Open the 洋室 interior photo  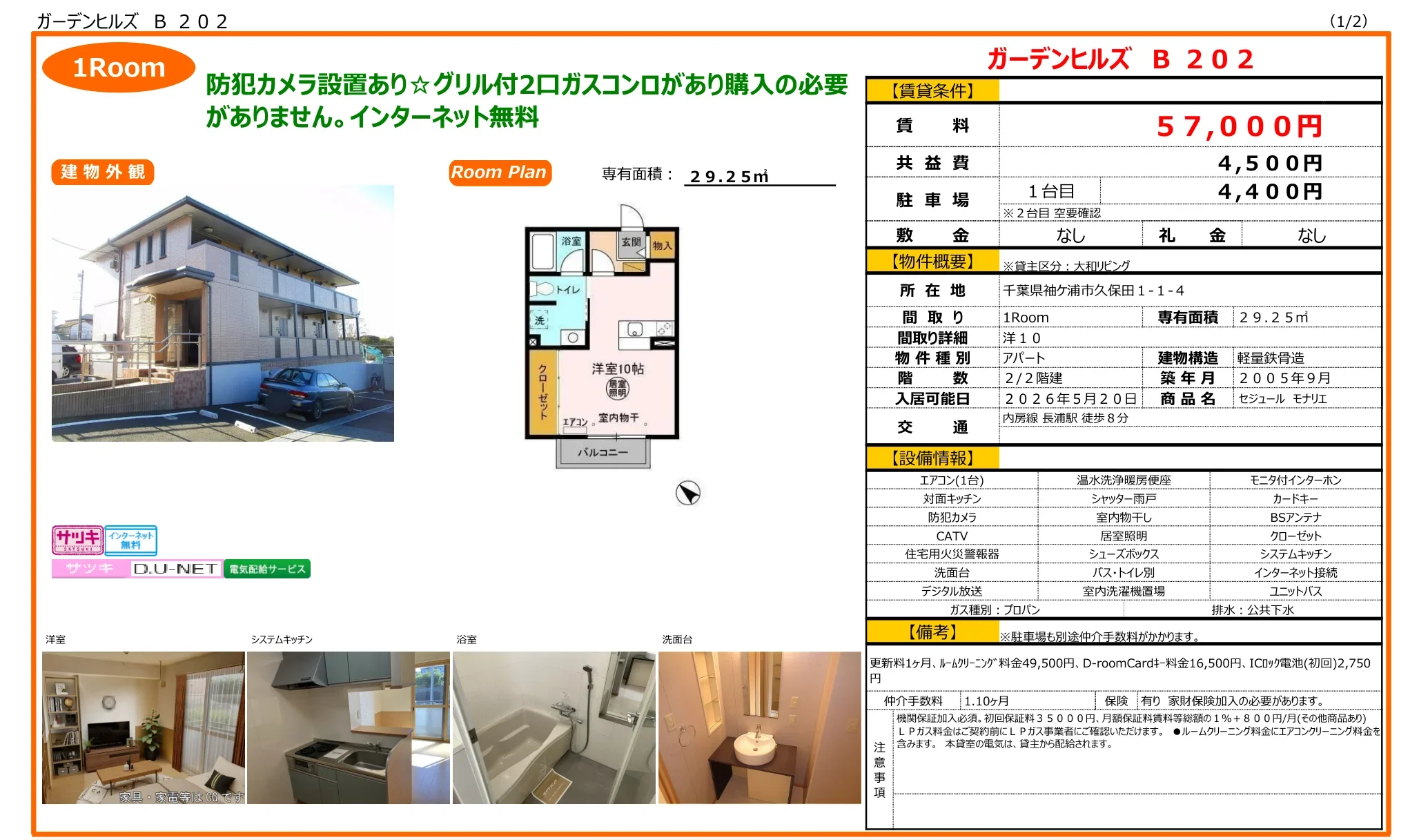tap(144, 727)
